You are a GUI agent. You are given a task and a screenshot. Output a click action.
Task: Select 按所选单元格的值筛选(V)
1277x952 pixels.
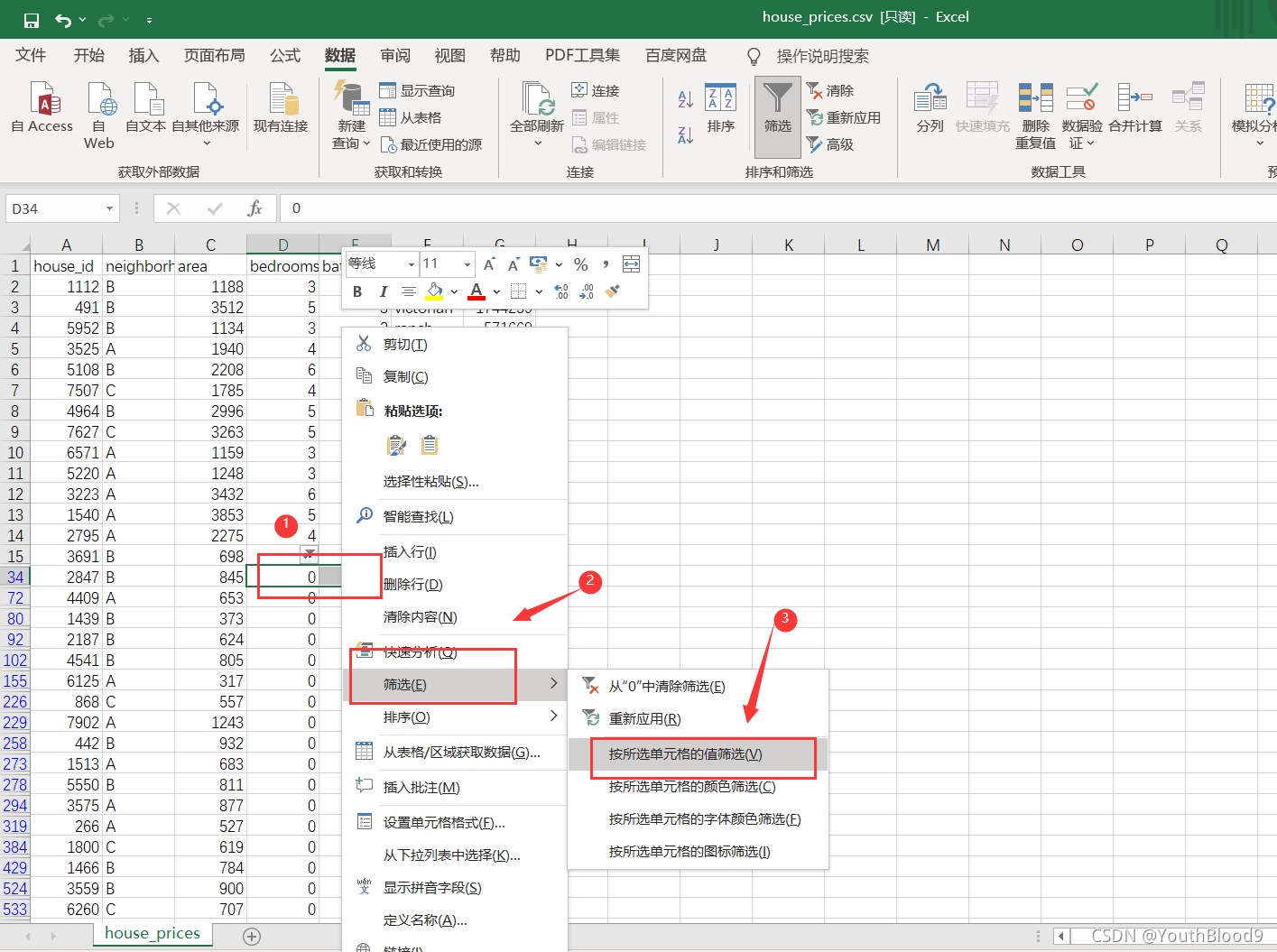point(698,754)
